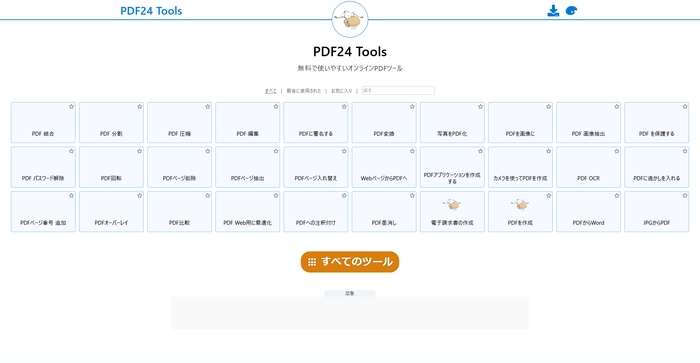Open the PDF24 Tools header link
700x363 pixels.
(151, 11)
